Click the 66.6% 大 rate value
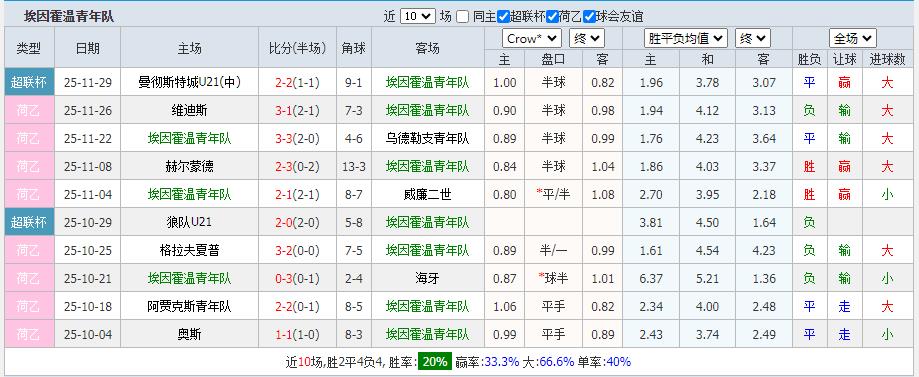Screen dimensions: 919x377 point(556,362)
